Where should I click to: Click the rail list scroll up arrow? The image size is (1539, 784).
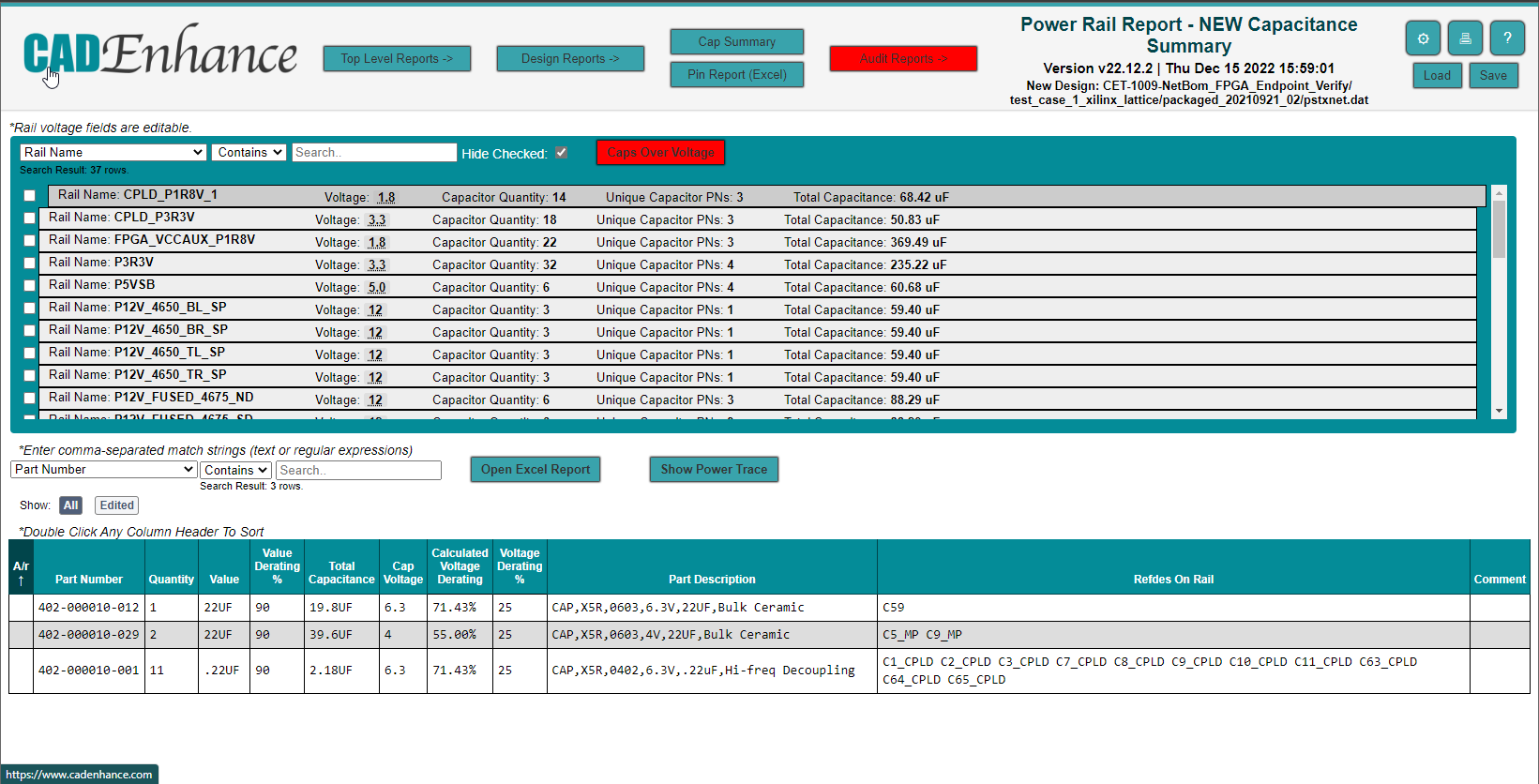click(x=1499, y=192)
